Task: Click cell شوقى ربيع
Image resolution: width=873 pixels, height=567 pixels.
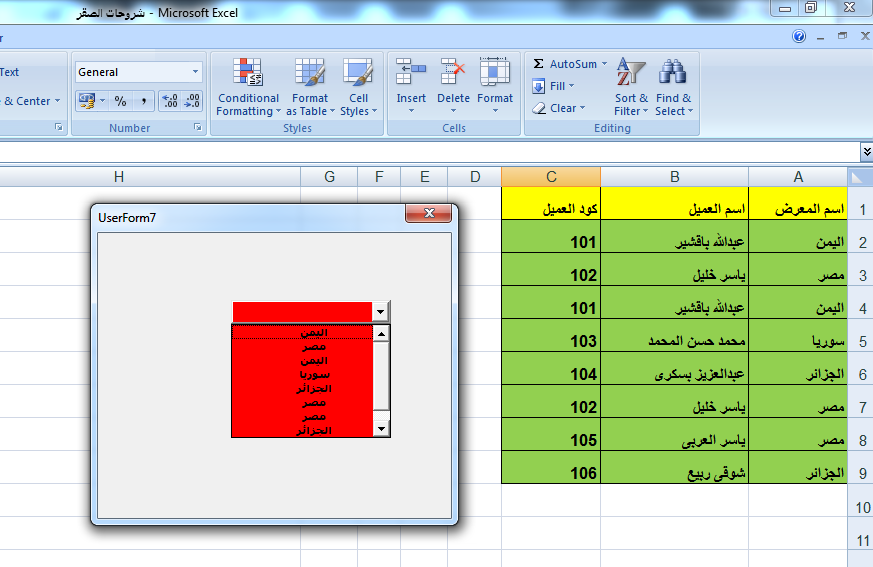Action: click(675, 467)
